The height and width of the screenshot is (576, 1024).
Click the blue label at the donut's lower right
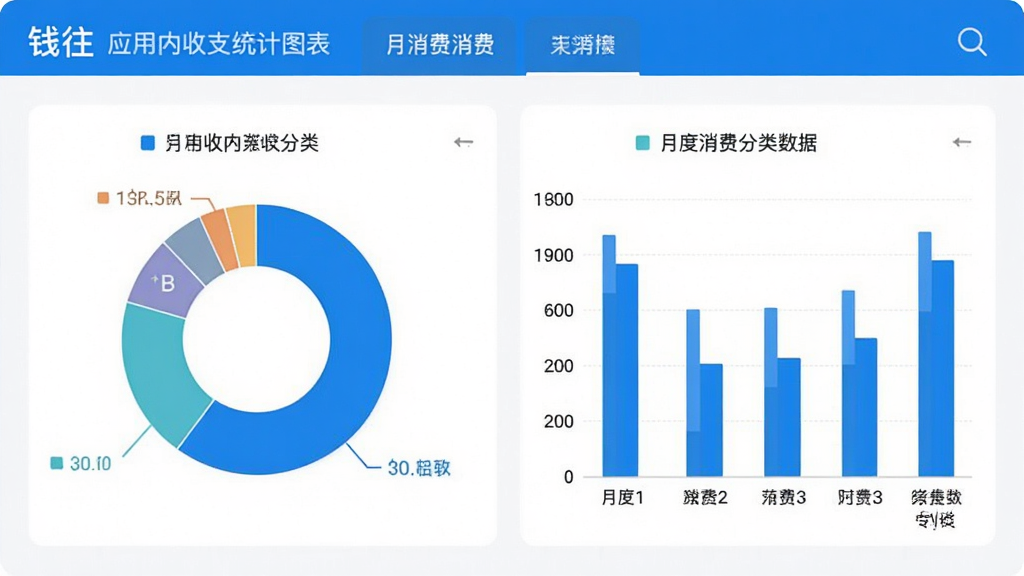click(x=419, y=468)
